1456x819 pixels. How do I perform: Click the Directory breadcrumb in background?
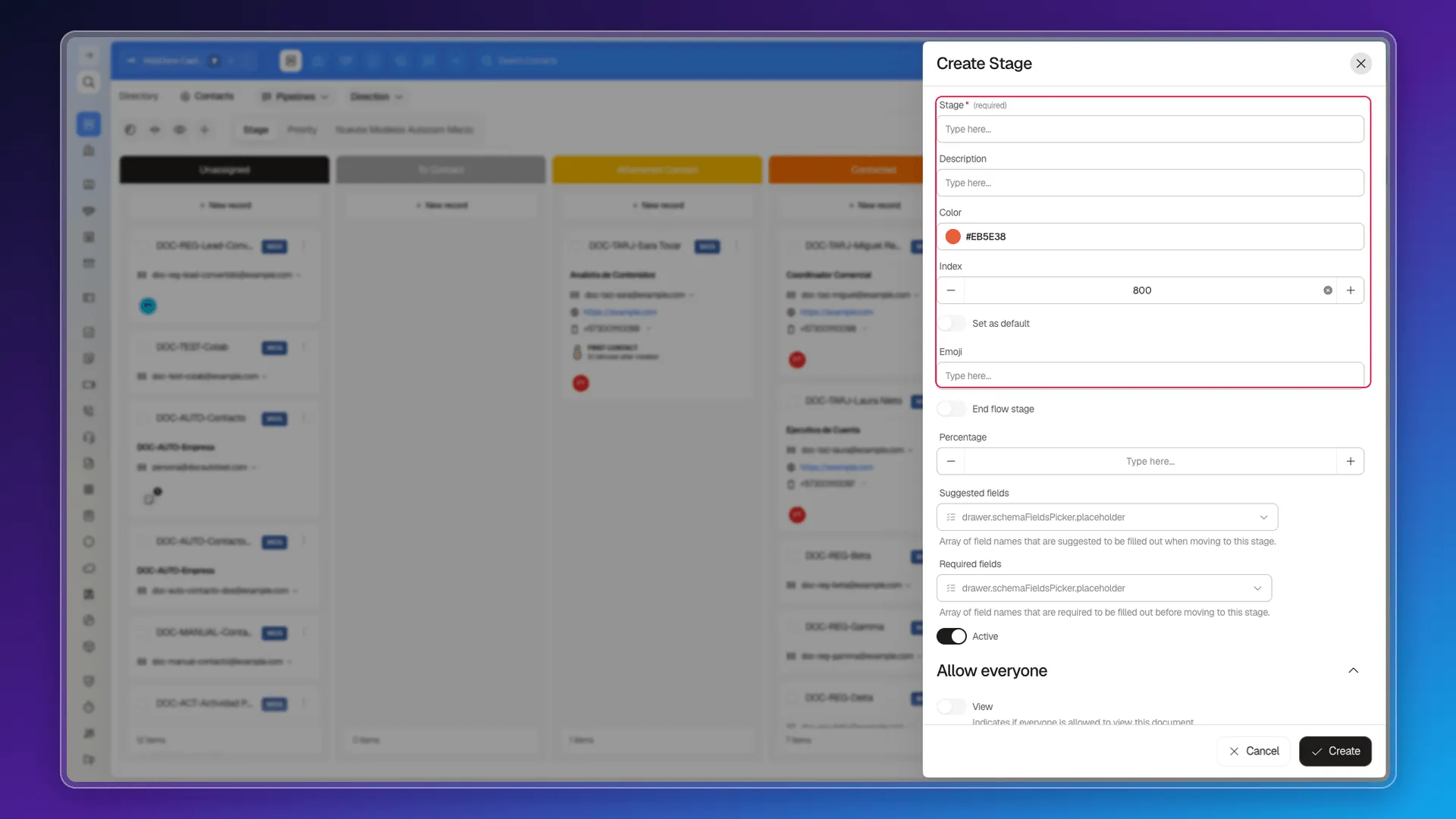[x=139, y=96]
